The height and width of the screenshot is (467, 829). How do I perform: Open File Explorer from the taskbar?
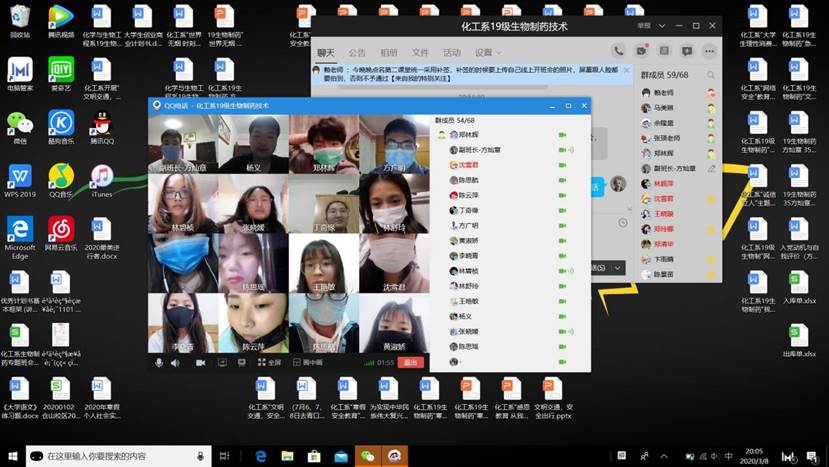(x=287, y=456)
